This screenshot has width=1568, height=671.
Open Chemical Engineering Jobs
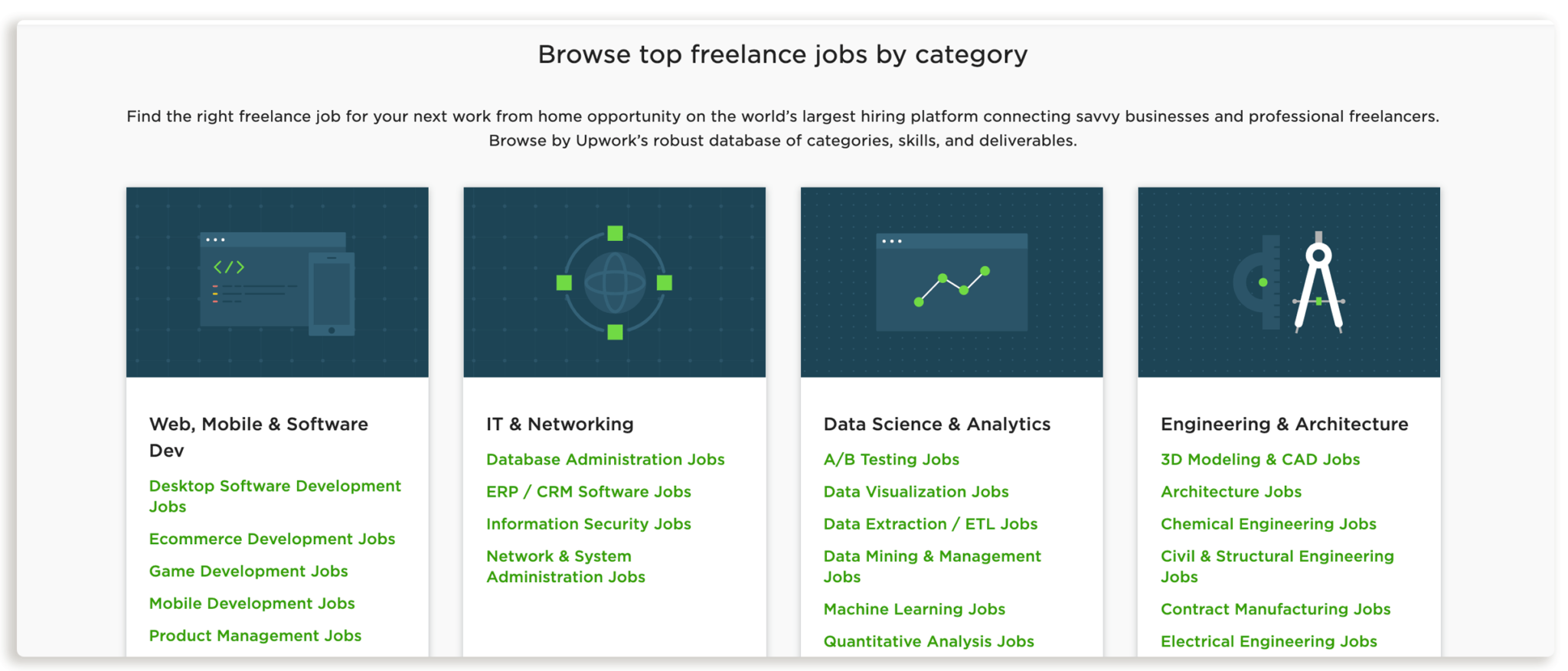[x=1268, y=523]
